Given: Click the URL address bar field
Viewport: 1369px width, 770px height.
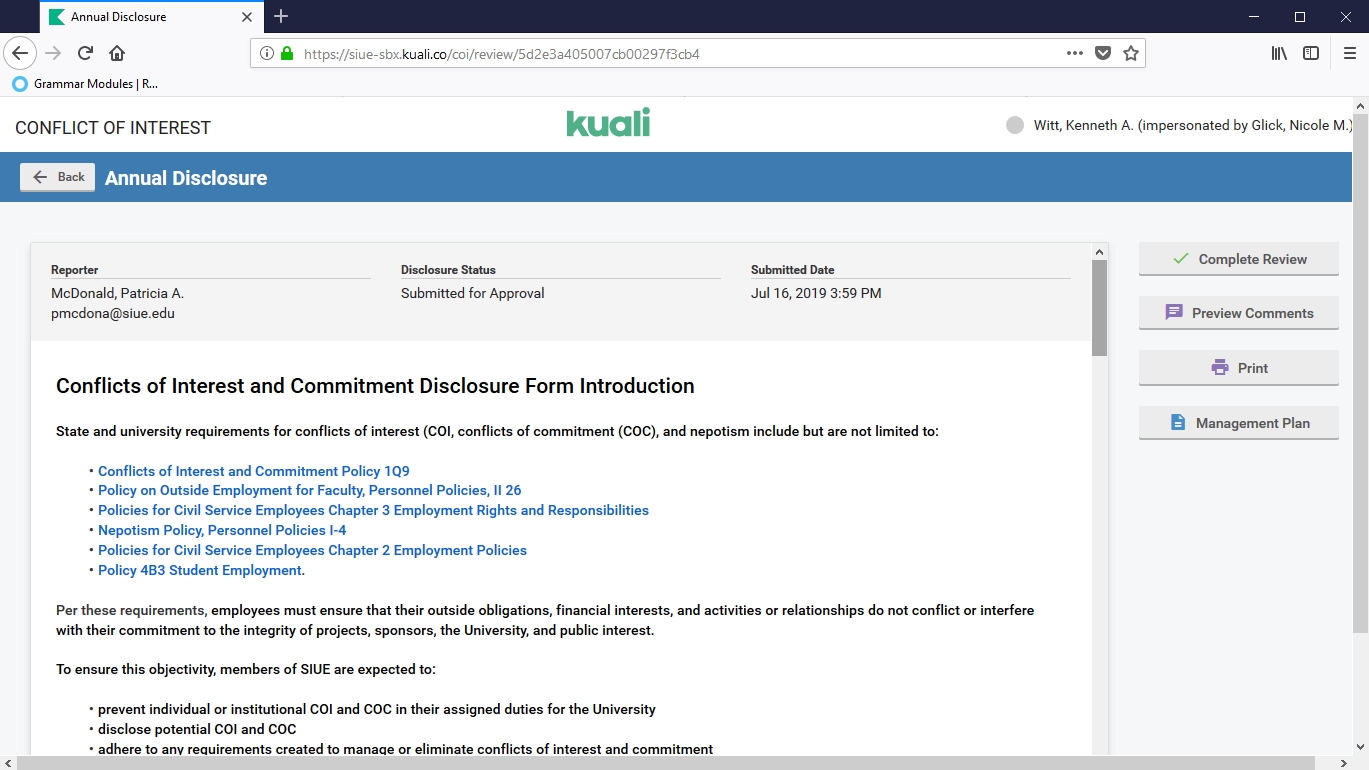Looking at the screenshot, I should pos(680,54).
